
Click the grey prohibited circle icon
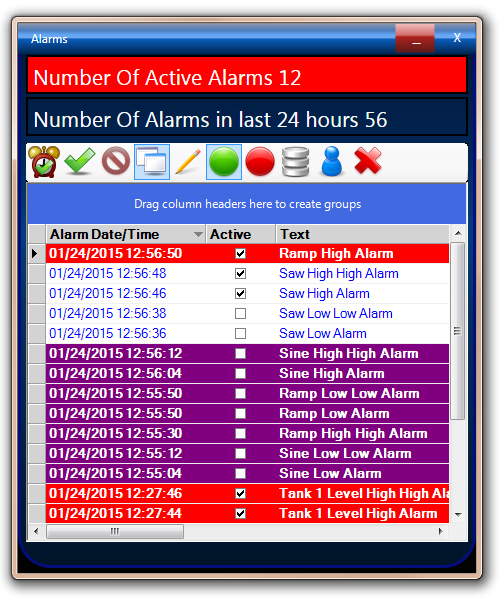click(x=116, y=161)
